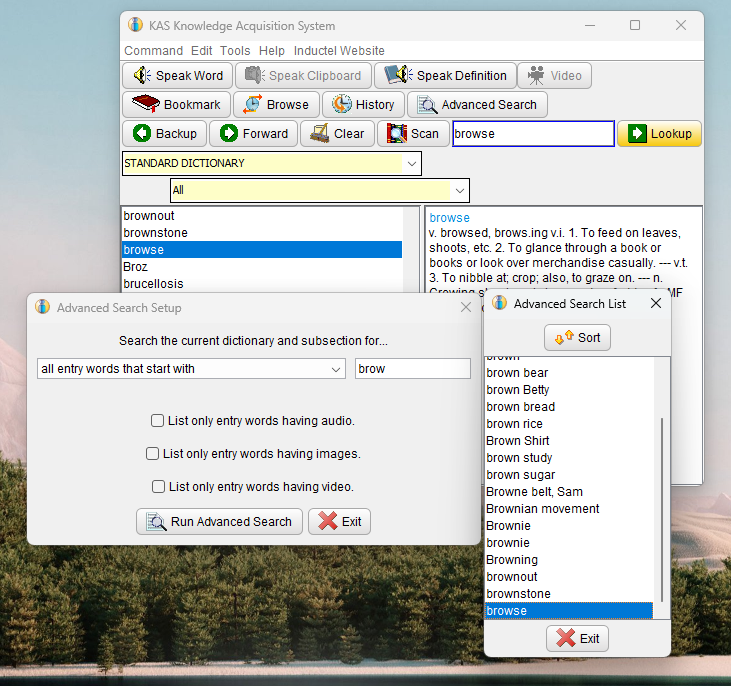Click the green Backup arrow icon
This screenshot has width=731, height=686.
tap(141, 133)
